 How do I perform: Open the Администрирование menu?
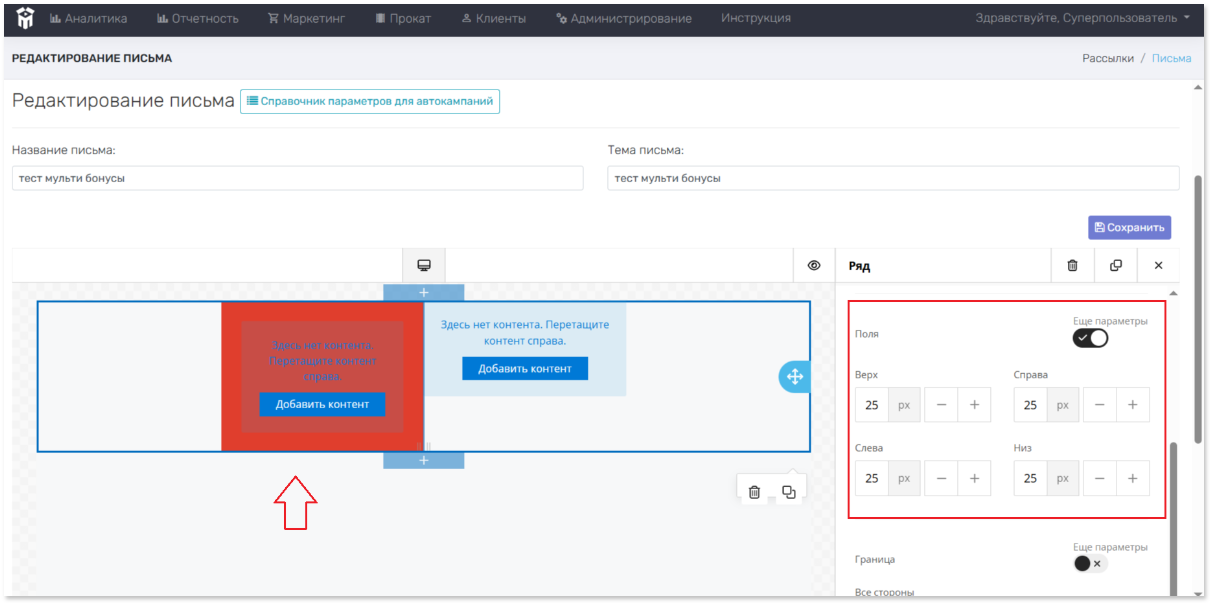624,18
